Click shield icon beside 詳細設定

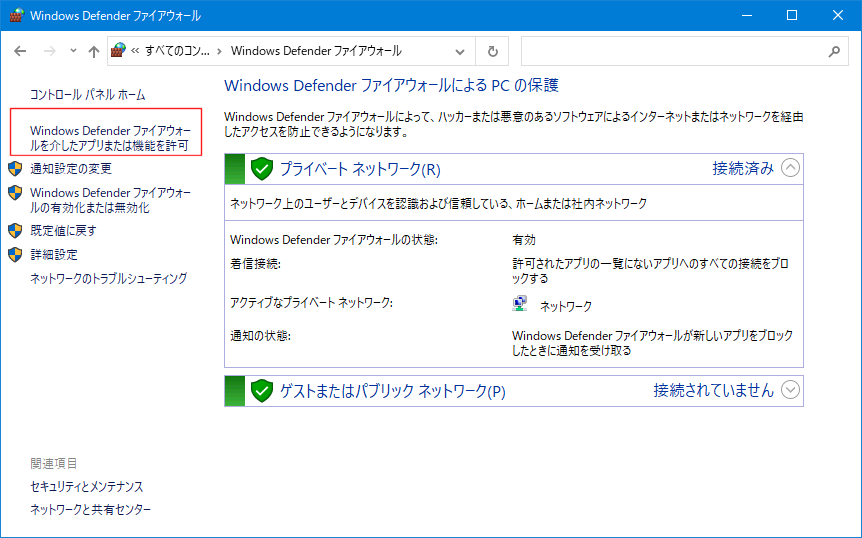(15, 255)
